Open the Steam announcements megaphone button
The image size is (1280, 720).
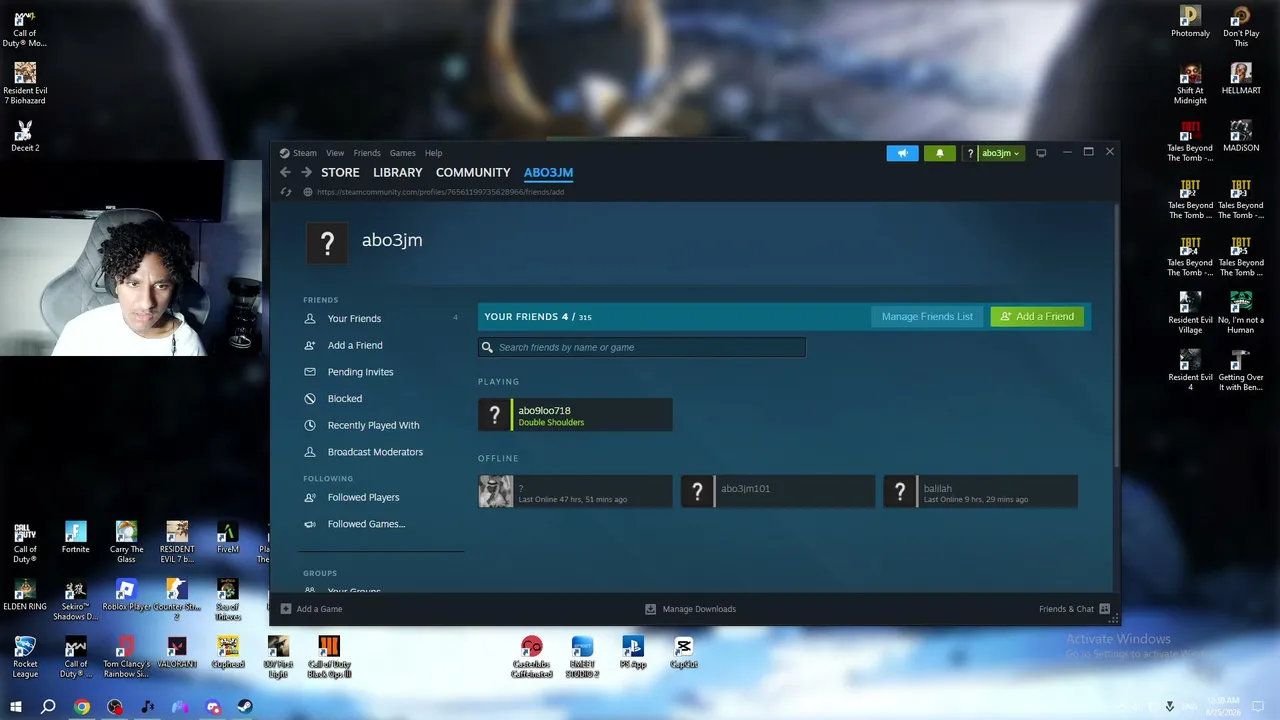(902, 153)
